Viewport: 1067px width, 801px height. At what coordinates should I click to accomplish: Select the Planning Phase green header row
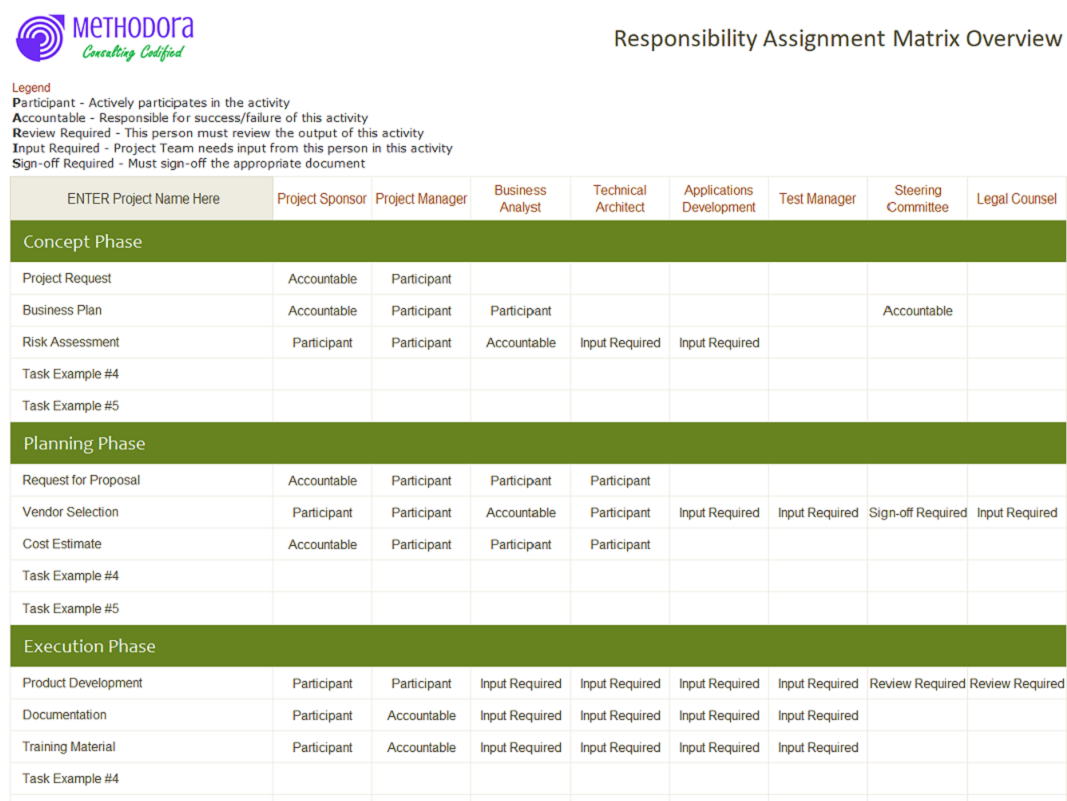(x=538, y=444)
